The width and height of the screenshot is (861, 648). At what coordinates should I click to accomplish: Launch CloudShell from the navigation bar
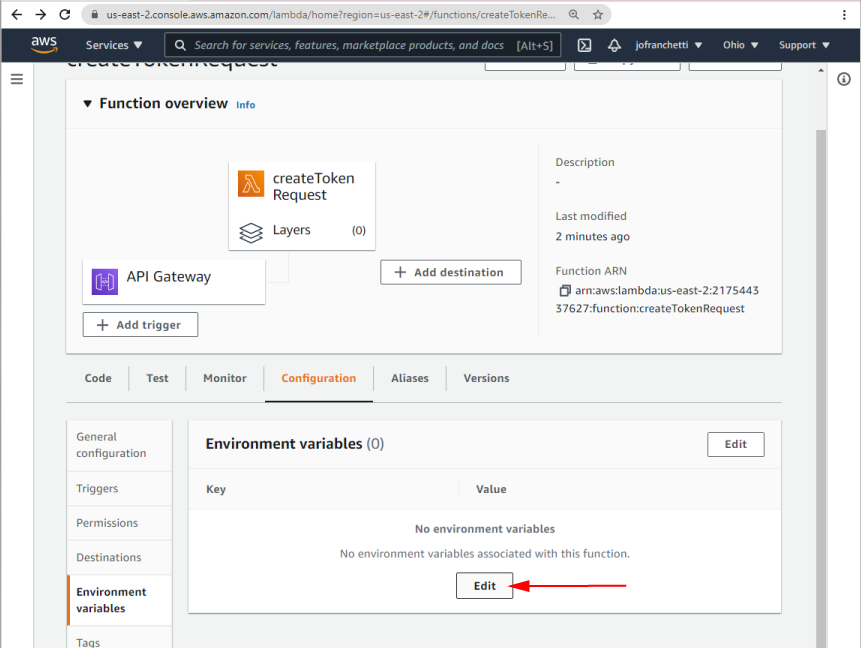[x=583, y=44]
